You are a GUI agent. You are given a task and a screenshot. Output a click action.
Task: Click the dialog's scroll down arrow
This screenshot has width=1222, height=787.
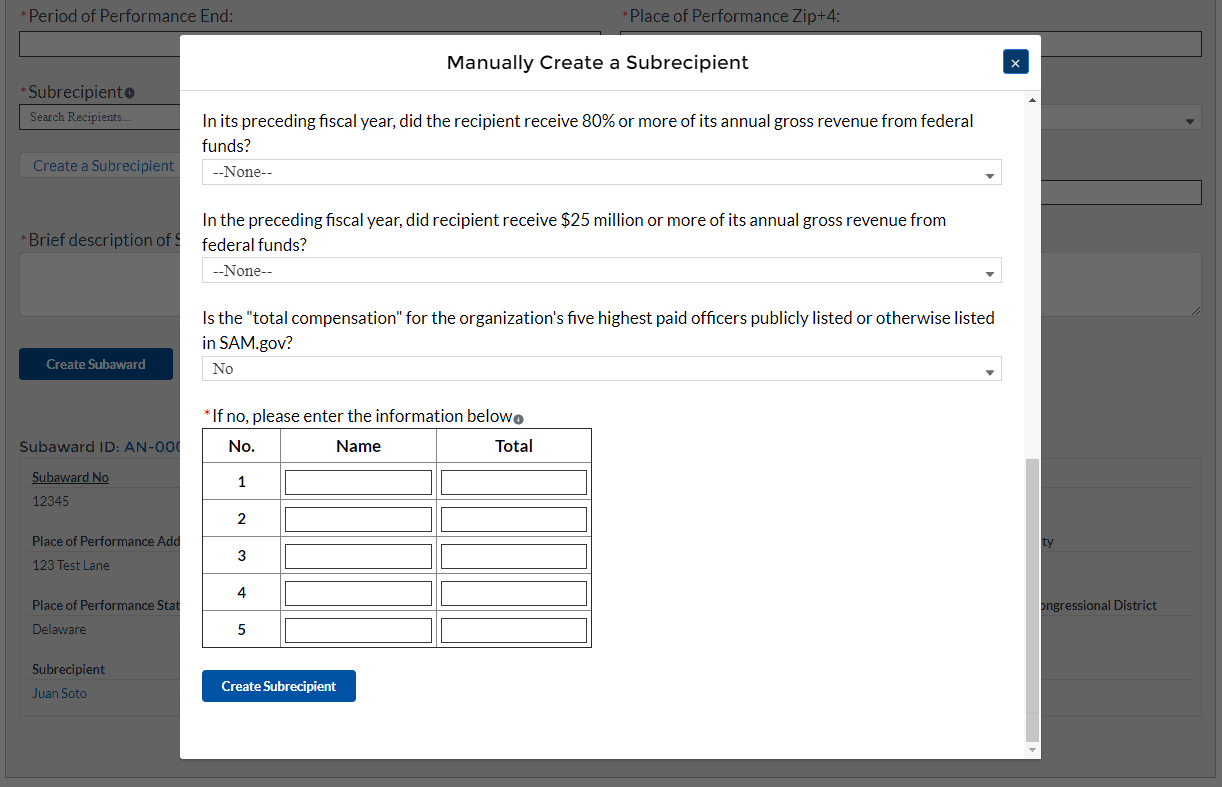[x=1032, y=749]
